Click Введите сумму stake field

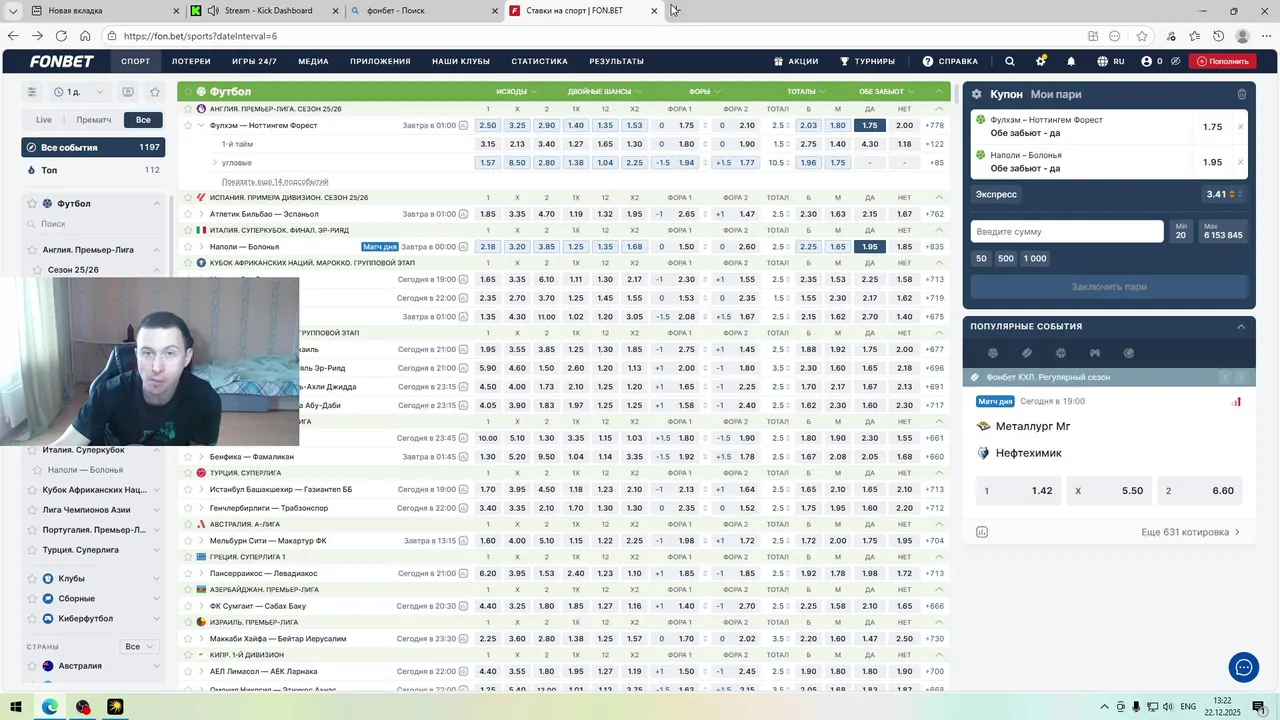1067,231
